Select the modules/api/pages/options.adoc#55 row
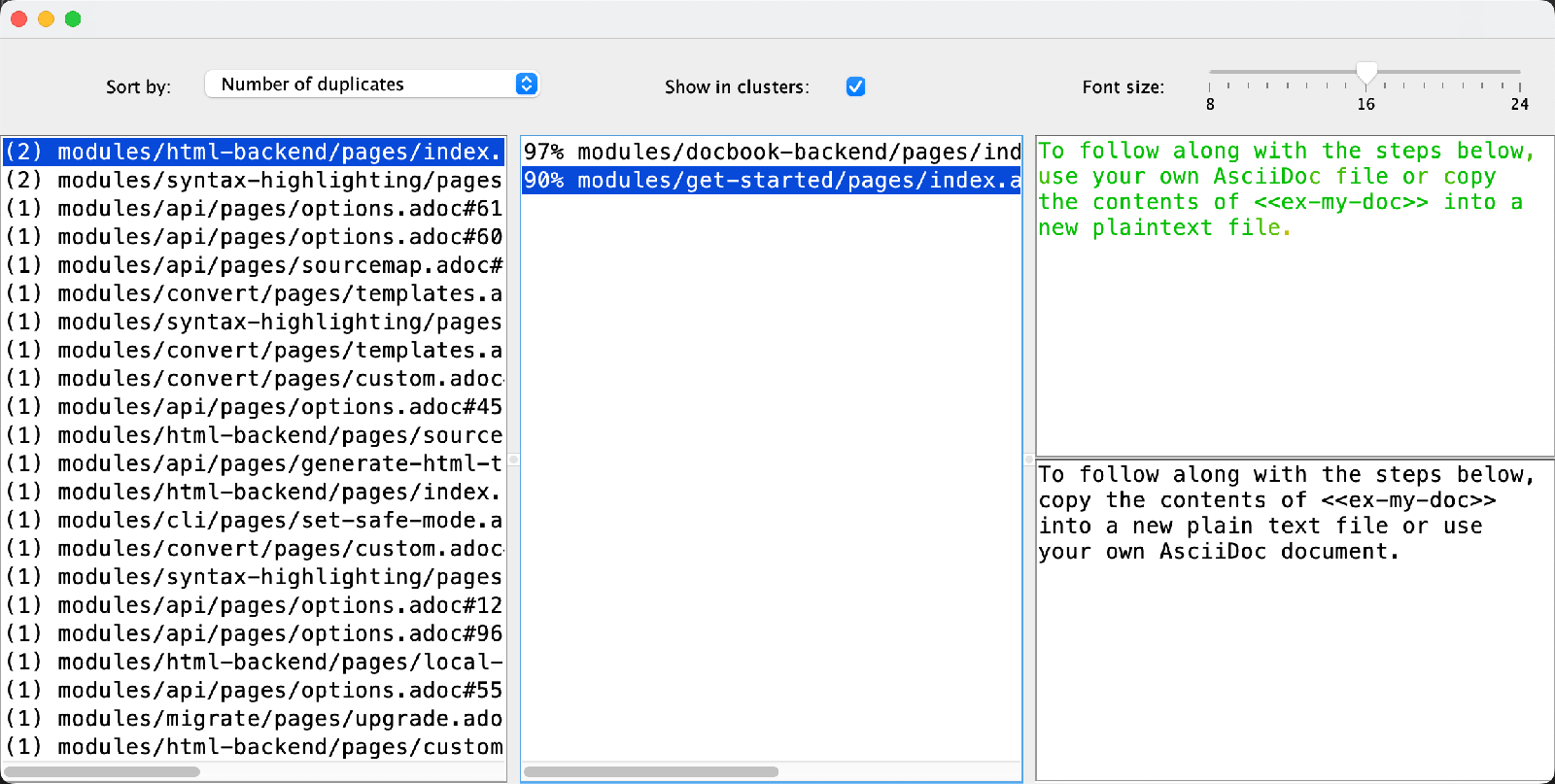Viewport: 1555px width, 784px height. 255,690
